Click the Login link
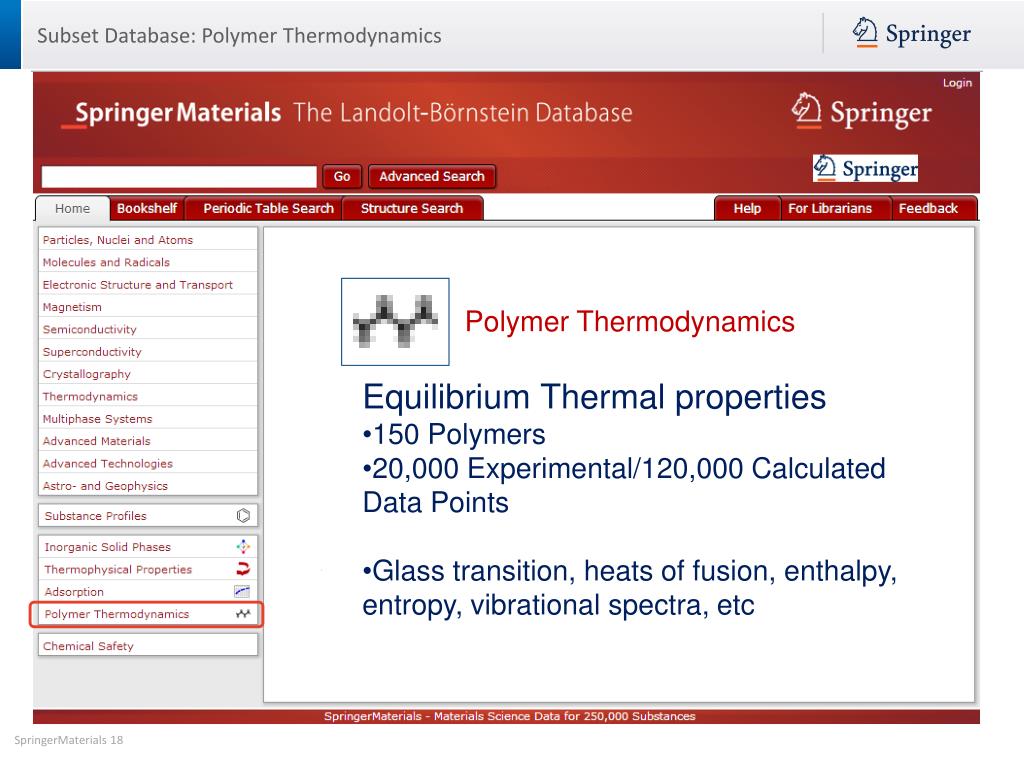 pyautogui.click(x=957, y=83)
